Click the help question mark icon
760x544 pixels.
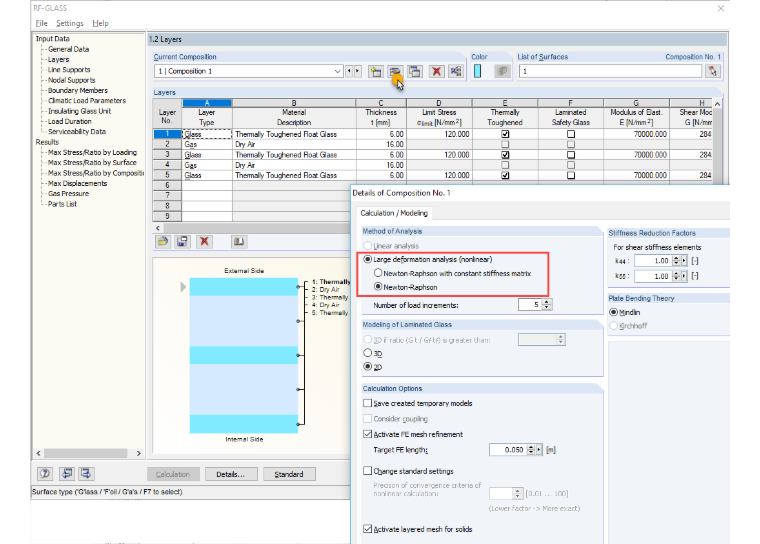pyautogui.click(x=45, y=473)
